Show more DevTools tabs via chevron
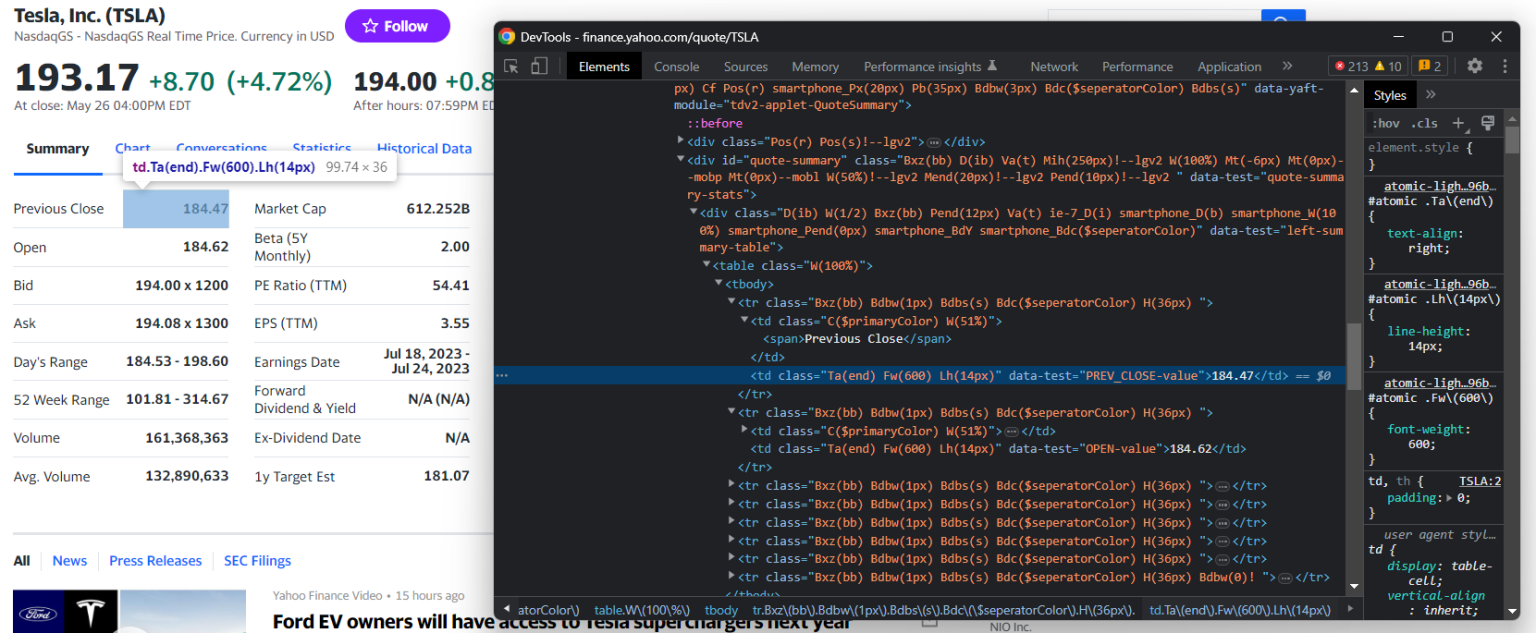 coord(1287,66)
